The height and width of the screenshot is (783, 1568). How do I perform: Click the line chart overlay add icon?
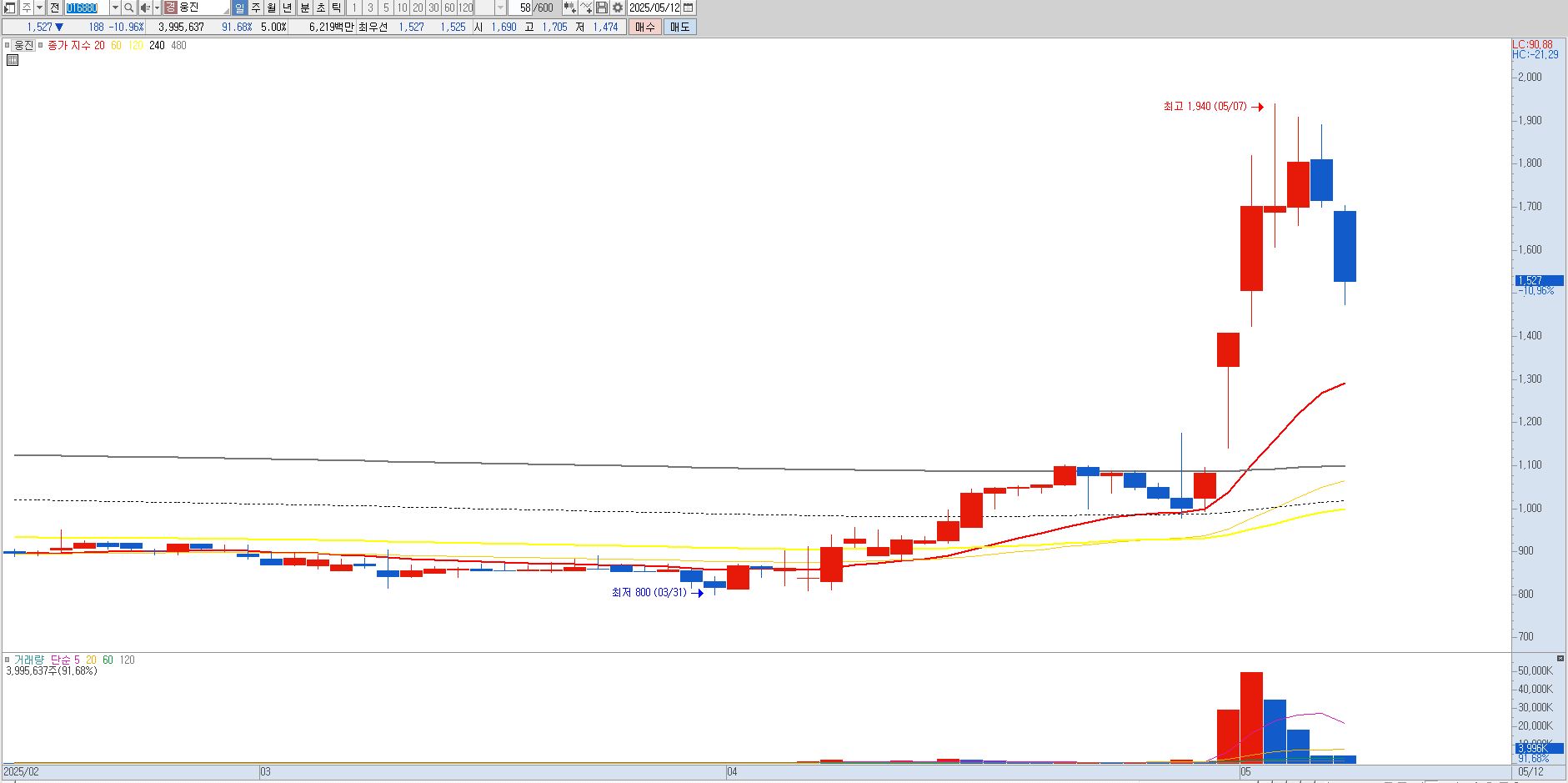coord(586,8)
